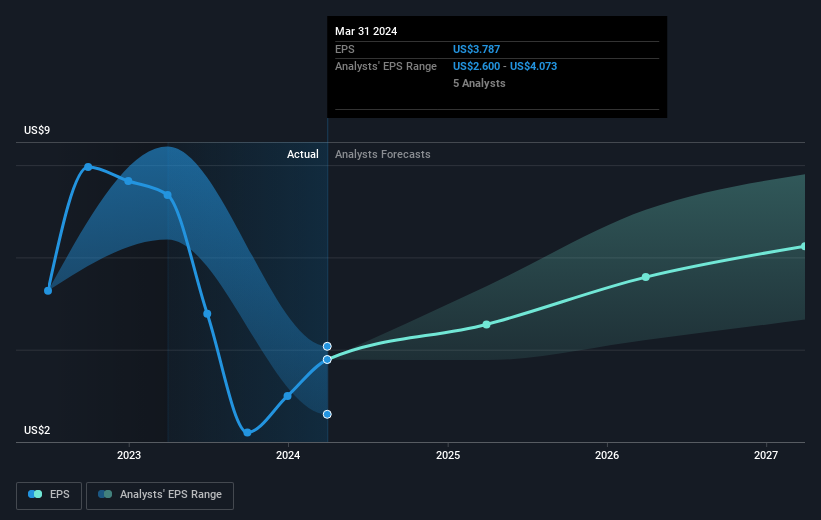Click the '5 Analysts' text in tooltip
The image size is (821, 520).
click(479, 83)
